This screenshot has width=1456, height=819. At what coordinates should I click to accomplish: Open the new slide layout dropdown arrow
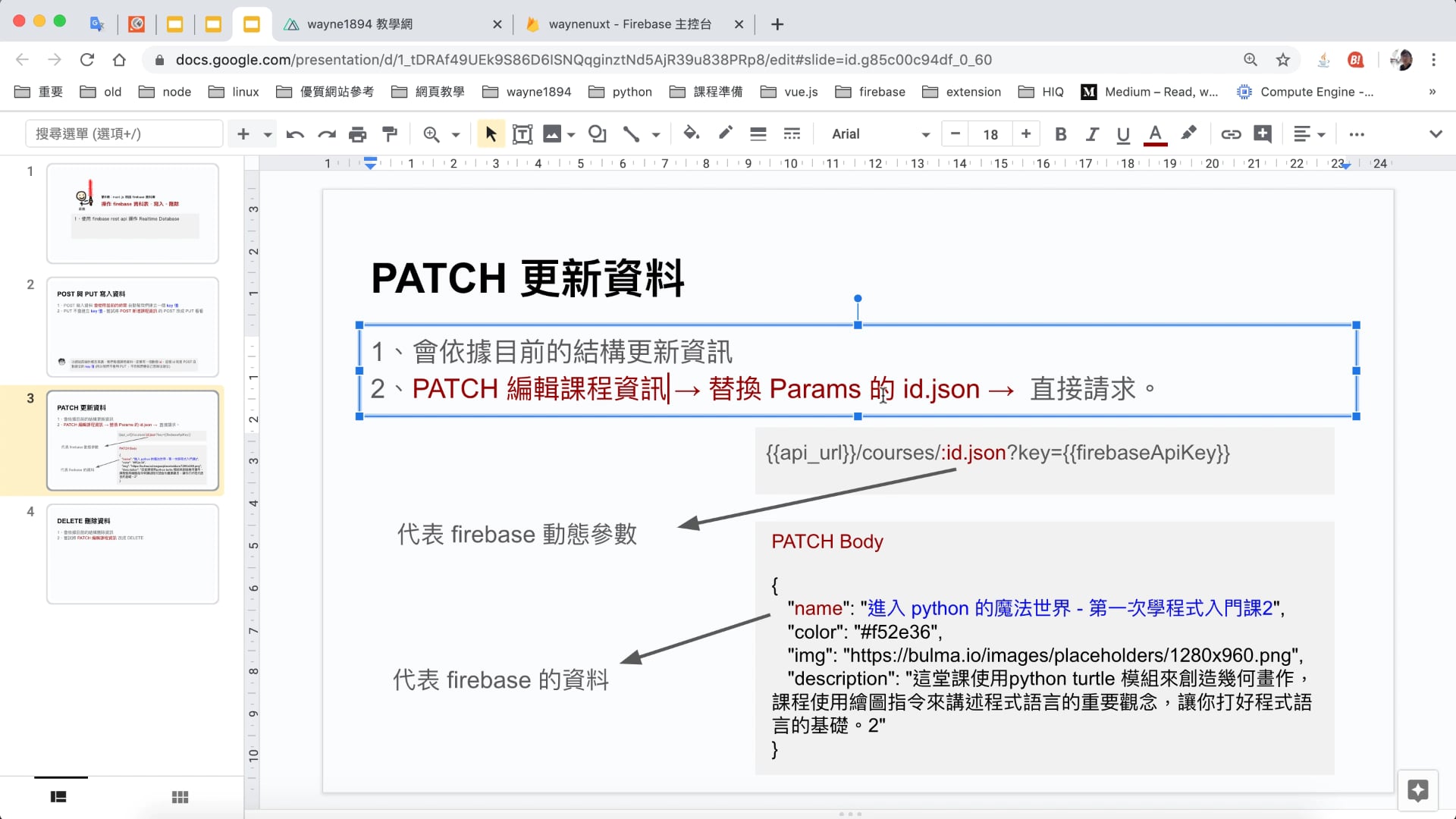pos(268,134)
